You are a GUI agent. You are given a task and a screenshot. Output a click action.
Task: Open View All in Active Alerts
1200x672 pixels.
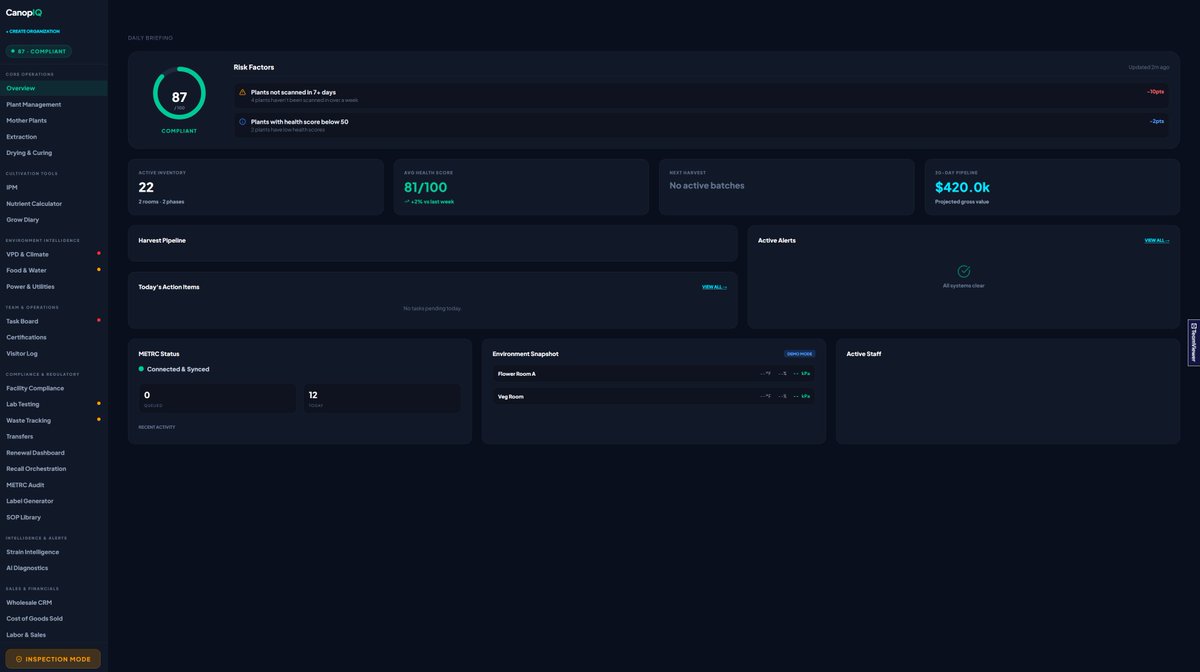pyautogui.click(x=1157, y=240)
